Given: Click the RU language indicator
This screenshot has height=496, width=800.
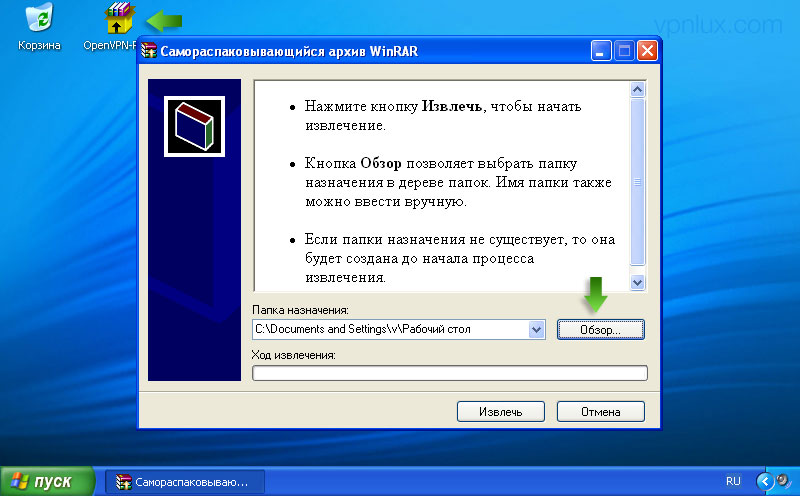Looking at the screenshot, I should (733, 481).
